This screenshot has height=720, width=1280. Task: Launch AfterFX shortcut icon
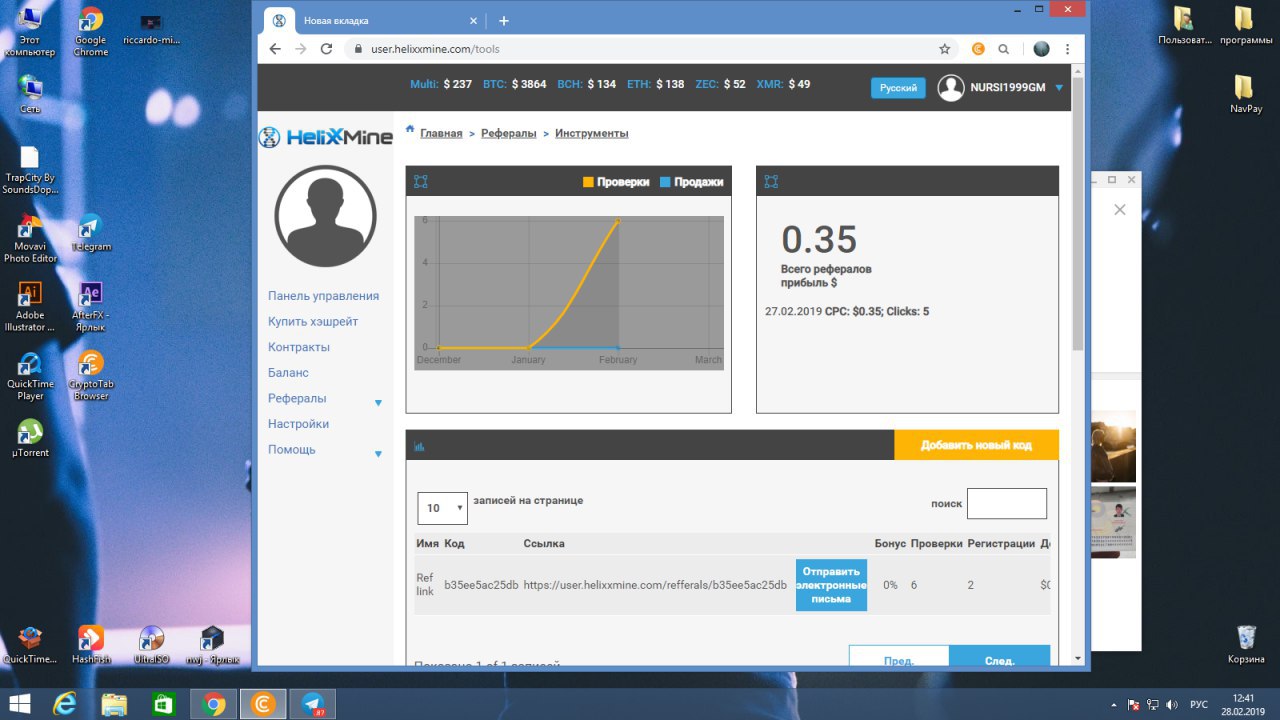coord(91,306)
